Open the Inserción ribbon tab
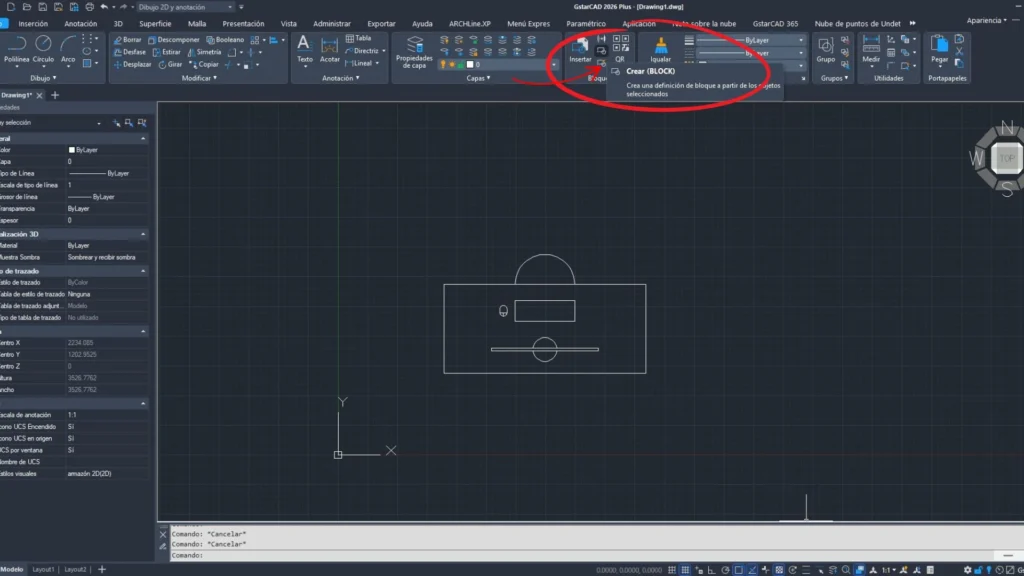Image resolution: width=1024 pixels, height=576 pixels. click(33, 24)
